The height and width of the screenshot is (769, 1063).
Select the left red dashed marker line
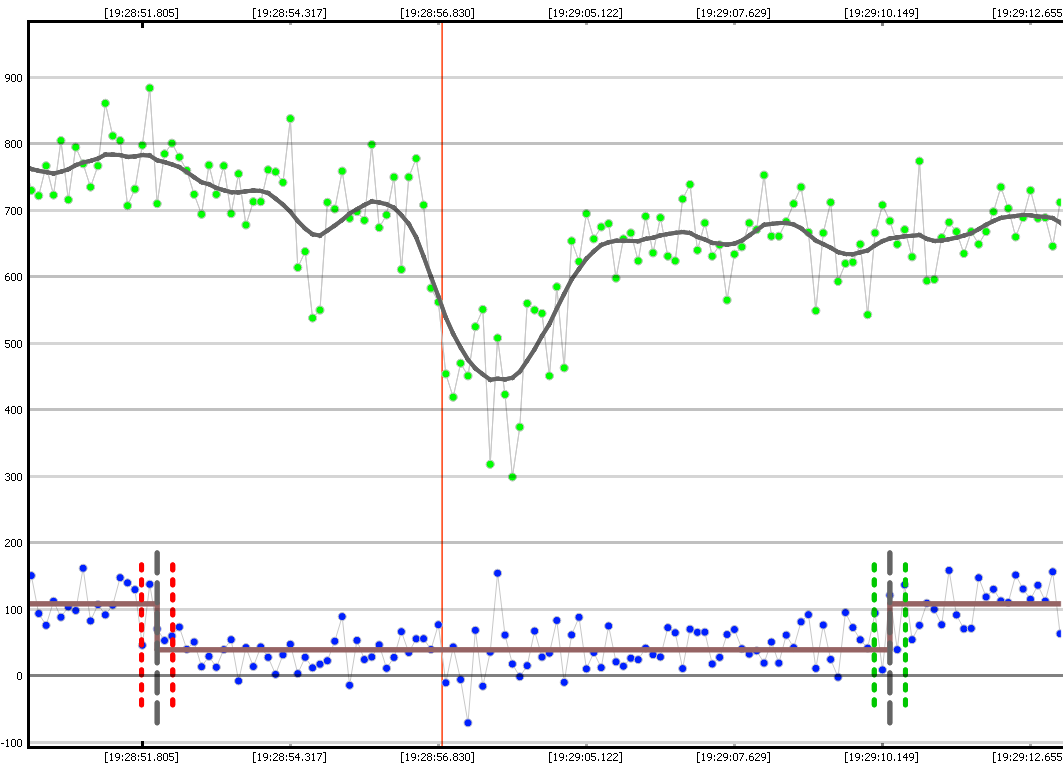pos(141,635)
